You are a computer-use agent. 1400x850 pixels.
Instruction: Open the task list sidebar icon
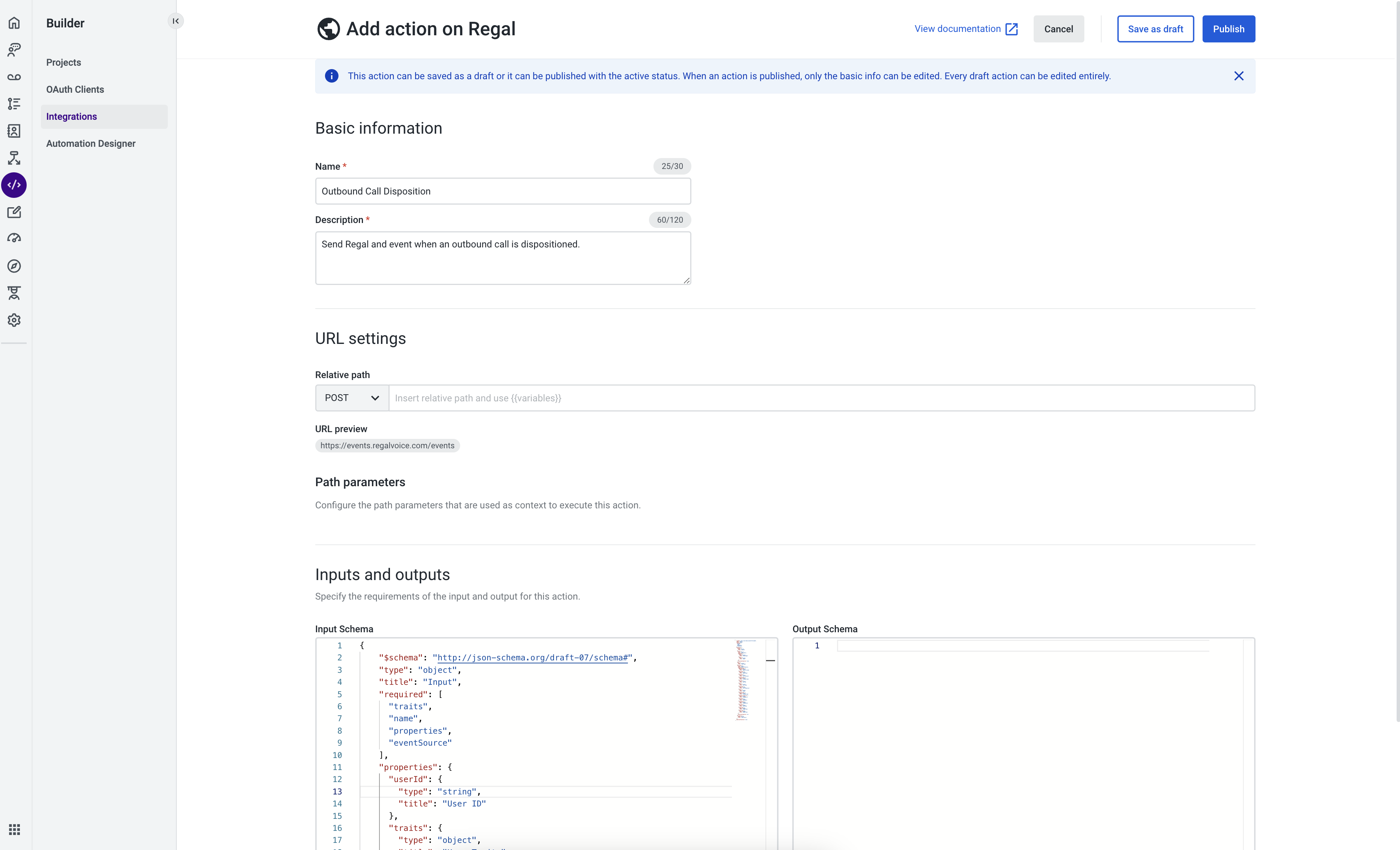[x=14, y=104]
